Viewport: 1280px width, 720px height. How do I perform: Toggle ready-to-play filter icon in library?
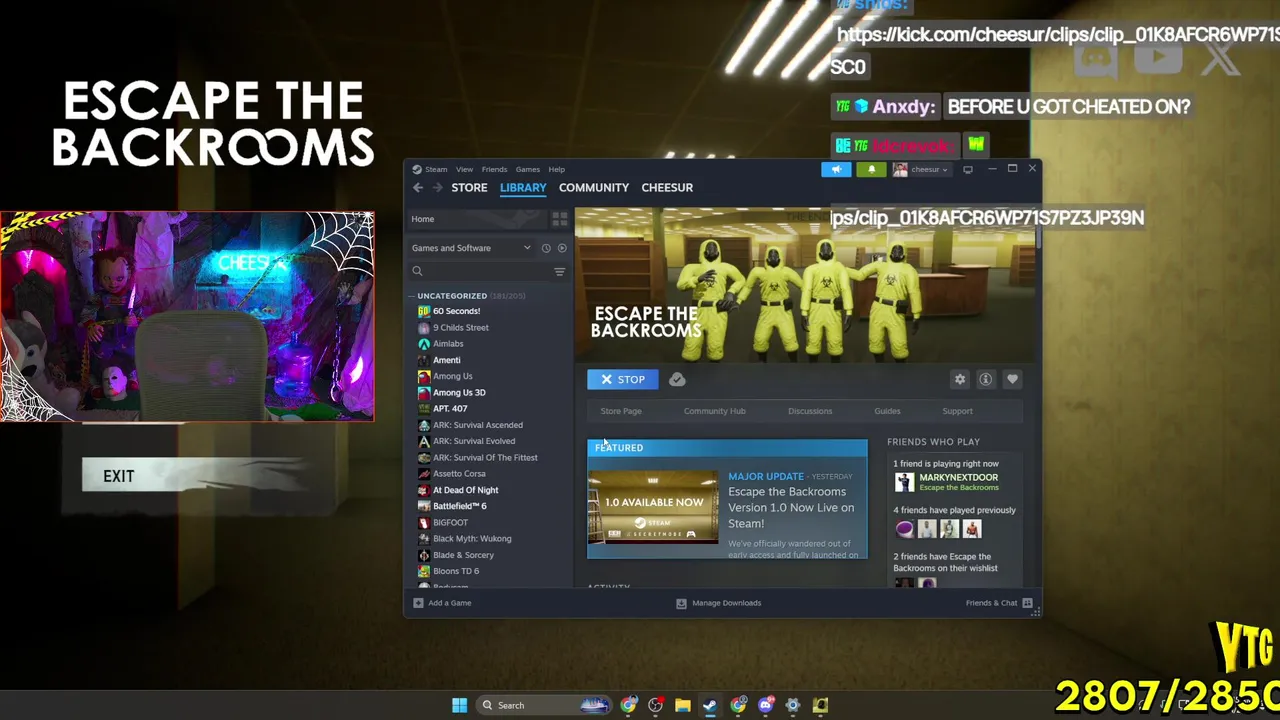pos(562,248)
